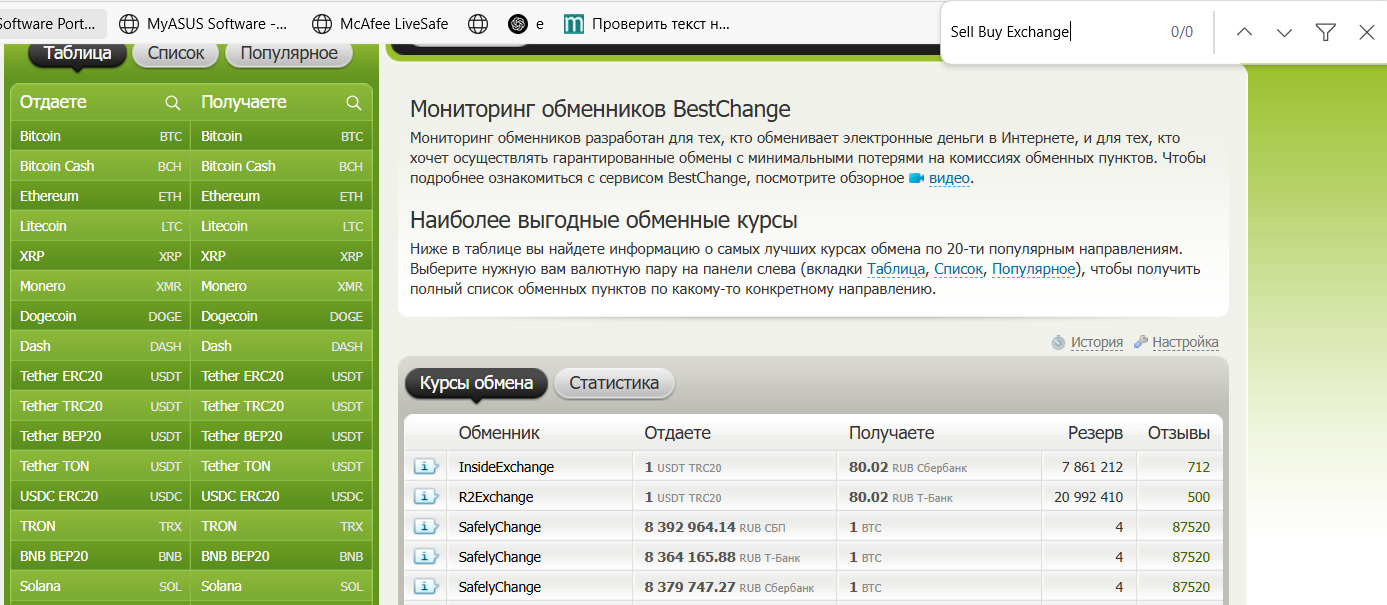Viewport: 1387px width, 605px height.
Task: Click the search icon next to Получаете
Action: 353,102
